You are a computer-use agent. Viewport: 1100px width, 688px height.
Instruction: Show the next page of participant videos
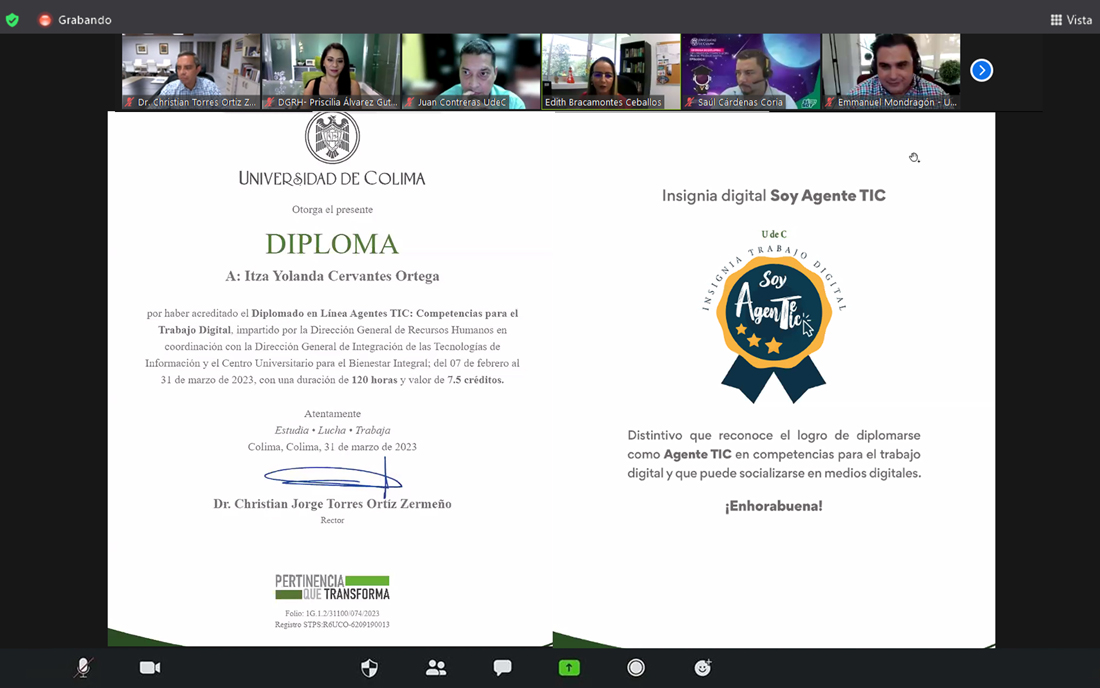coord(981,70)
